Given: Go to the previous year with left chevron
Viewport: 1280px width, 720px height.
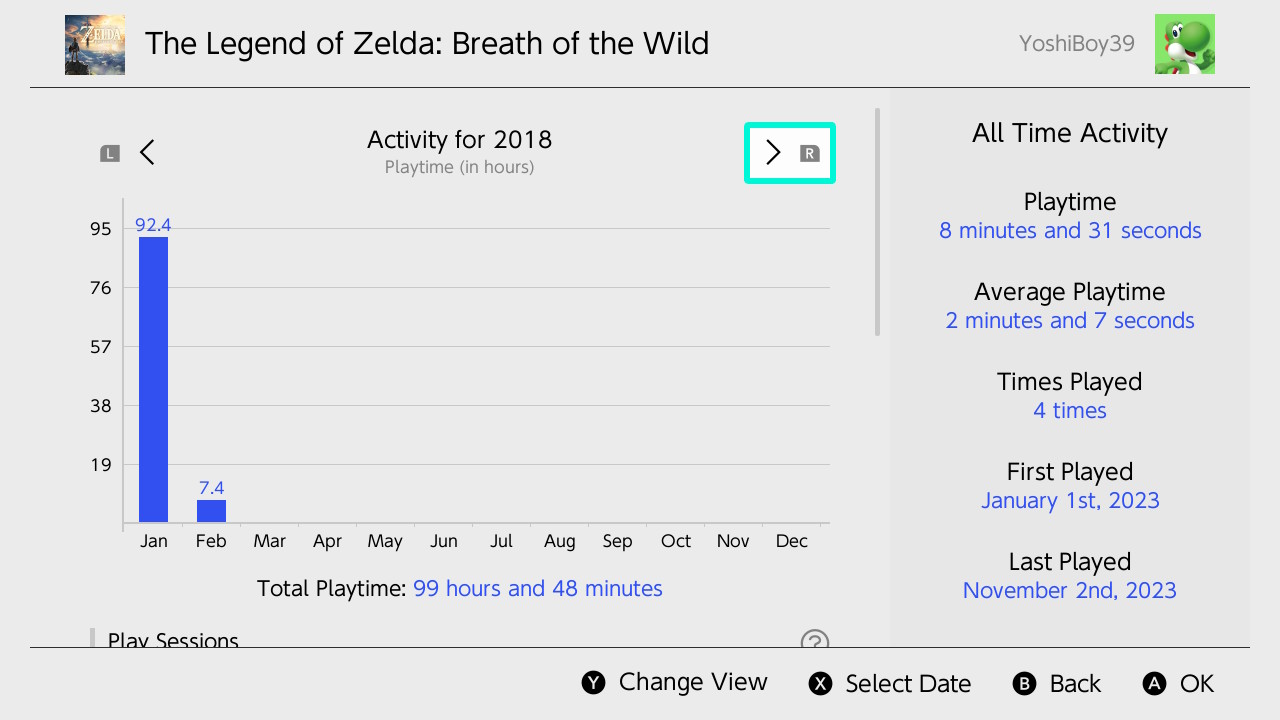Looking at the screenshot, I should coord(147,152).
